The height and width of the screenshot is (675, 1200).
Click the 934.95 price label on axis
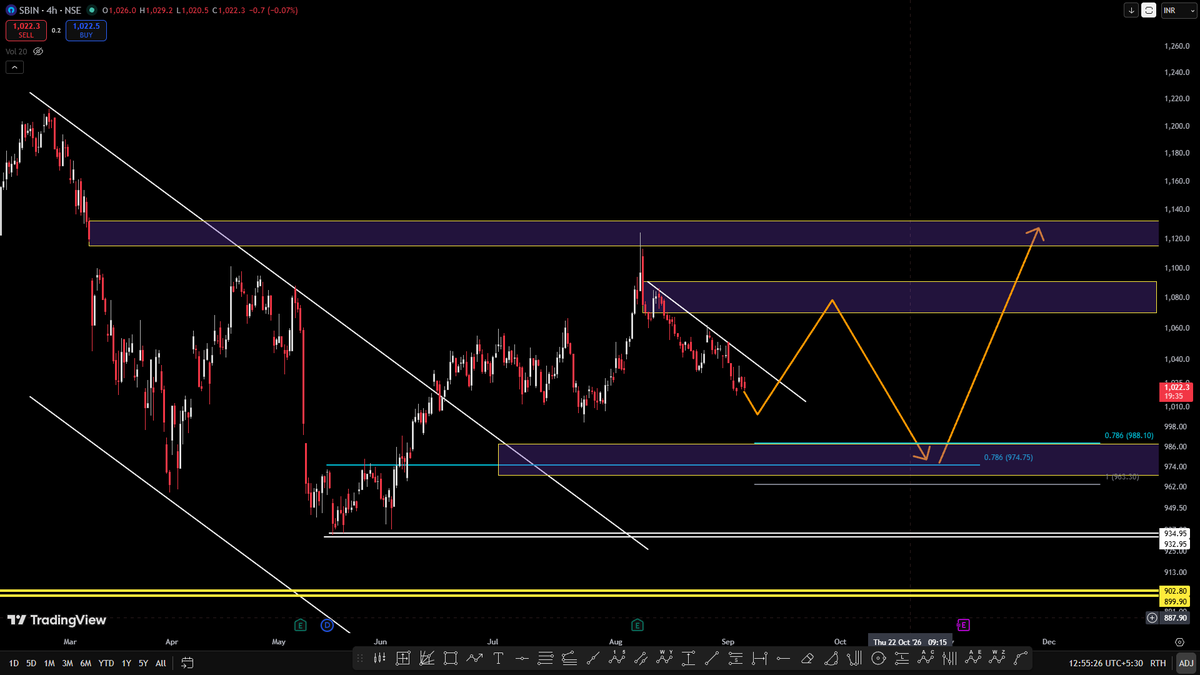click(x=1176, y=534)
